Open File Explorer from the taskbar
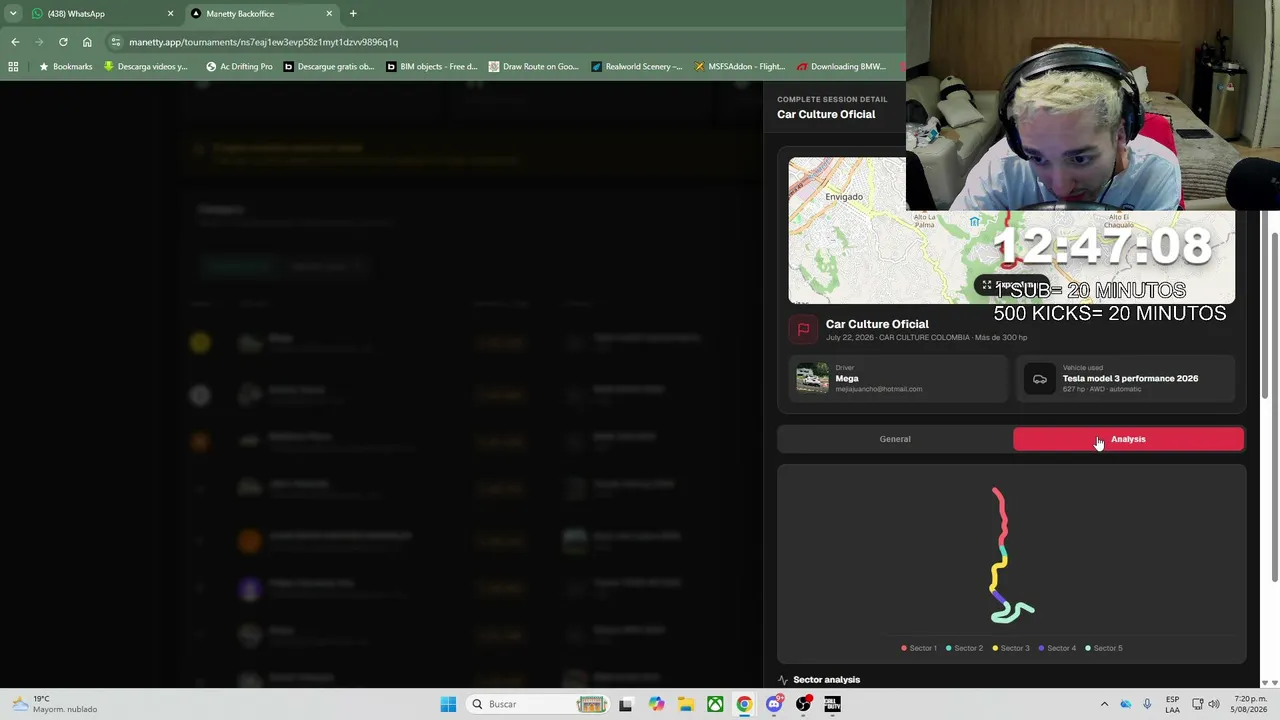The height and width of the screenshot is (720, 1280). 686,704
